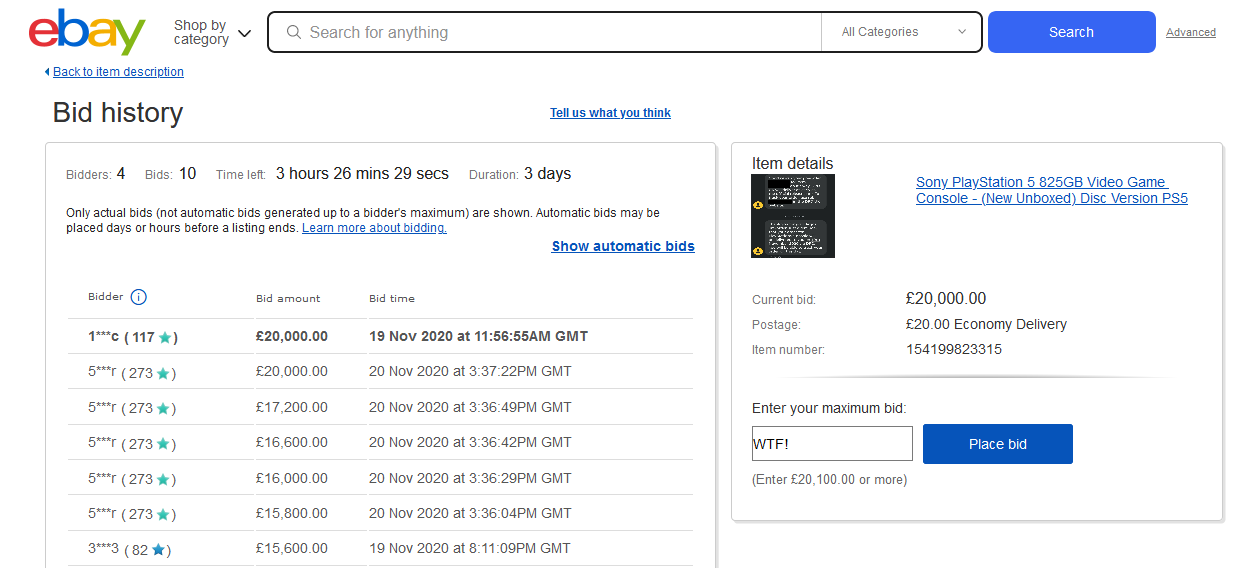The height and width of the screenshot is (568, 1243).
Task: Click star beside the £15,800.00 bid
Action: (163, 514)
